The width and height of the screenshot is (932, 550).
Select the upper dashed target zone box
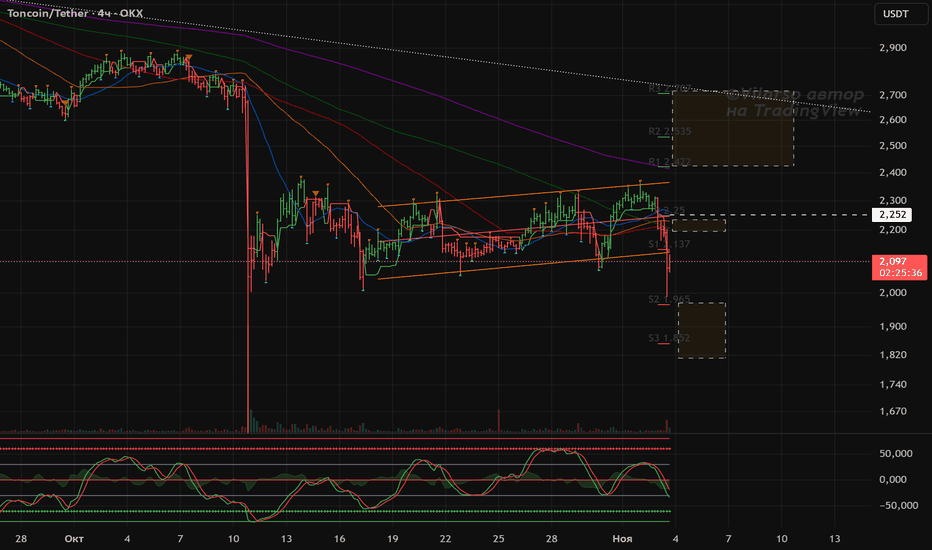point(733,129)
